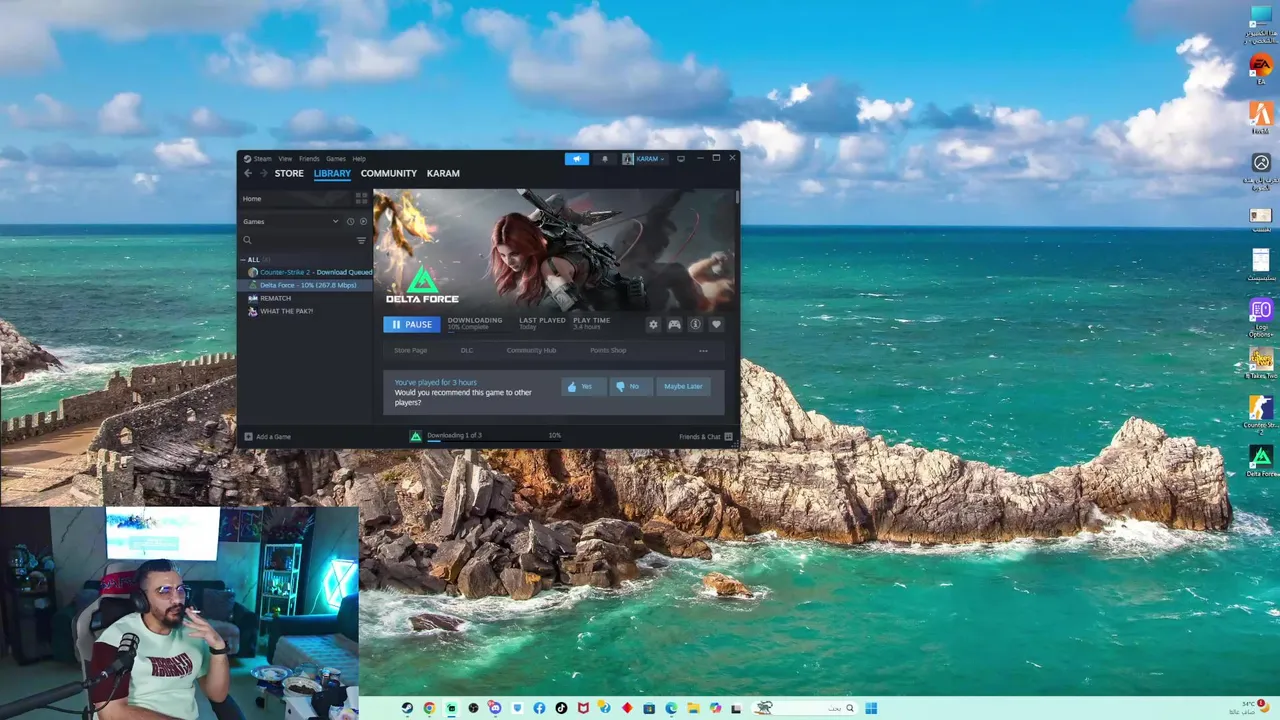
Task: Click the Windows Start button
Action: (871, 708)
